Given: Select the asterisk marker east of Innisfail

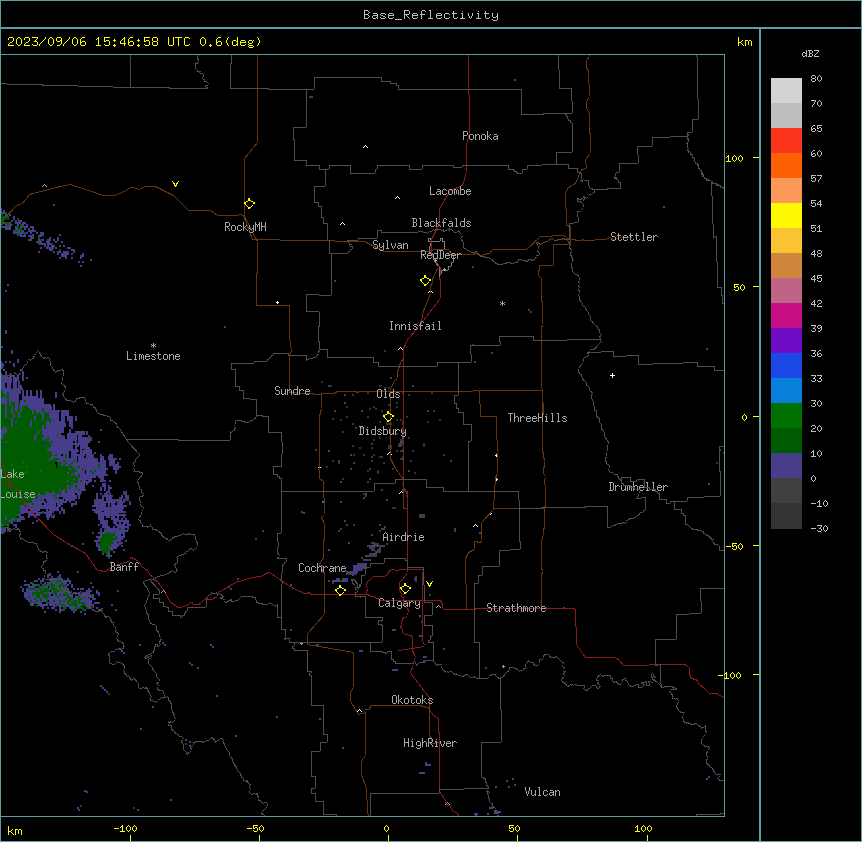Looking at the screenshot, I should pyautogui.click(x=502, y=303).
